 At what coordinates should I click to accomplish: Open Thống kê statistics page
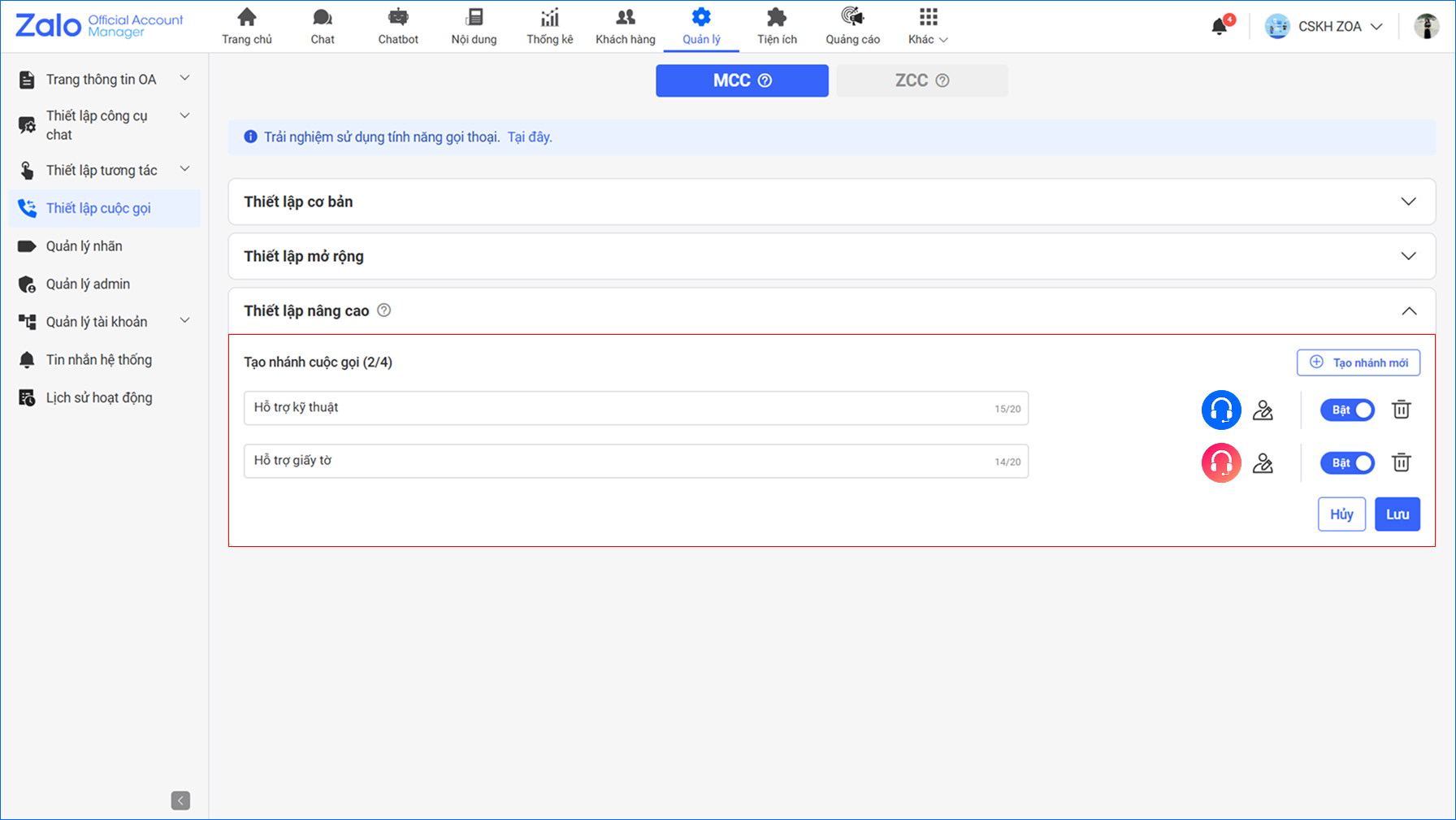(549, 26)
